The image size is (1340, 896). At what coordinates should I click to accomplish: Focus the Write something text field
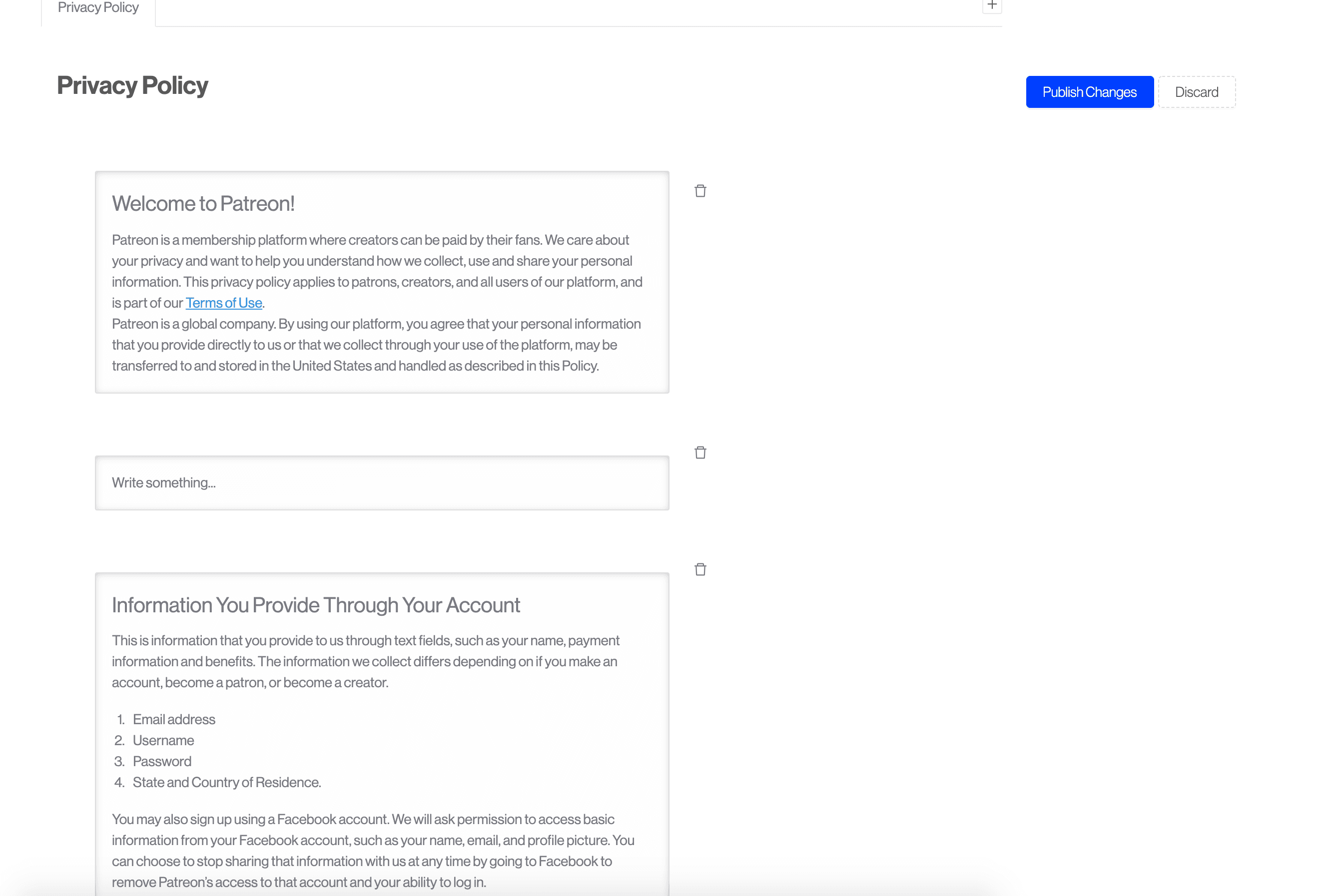pyautogui.click(x=381, y=483)
